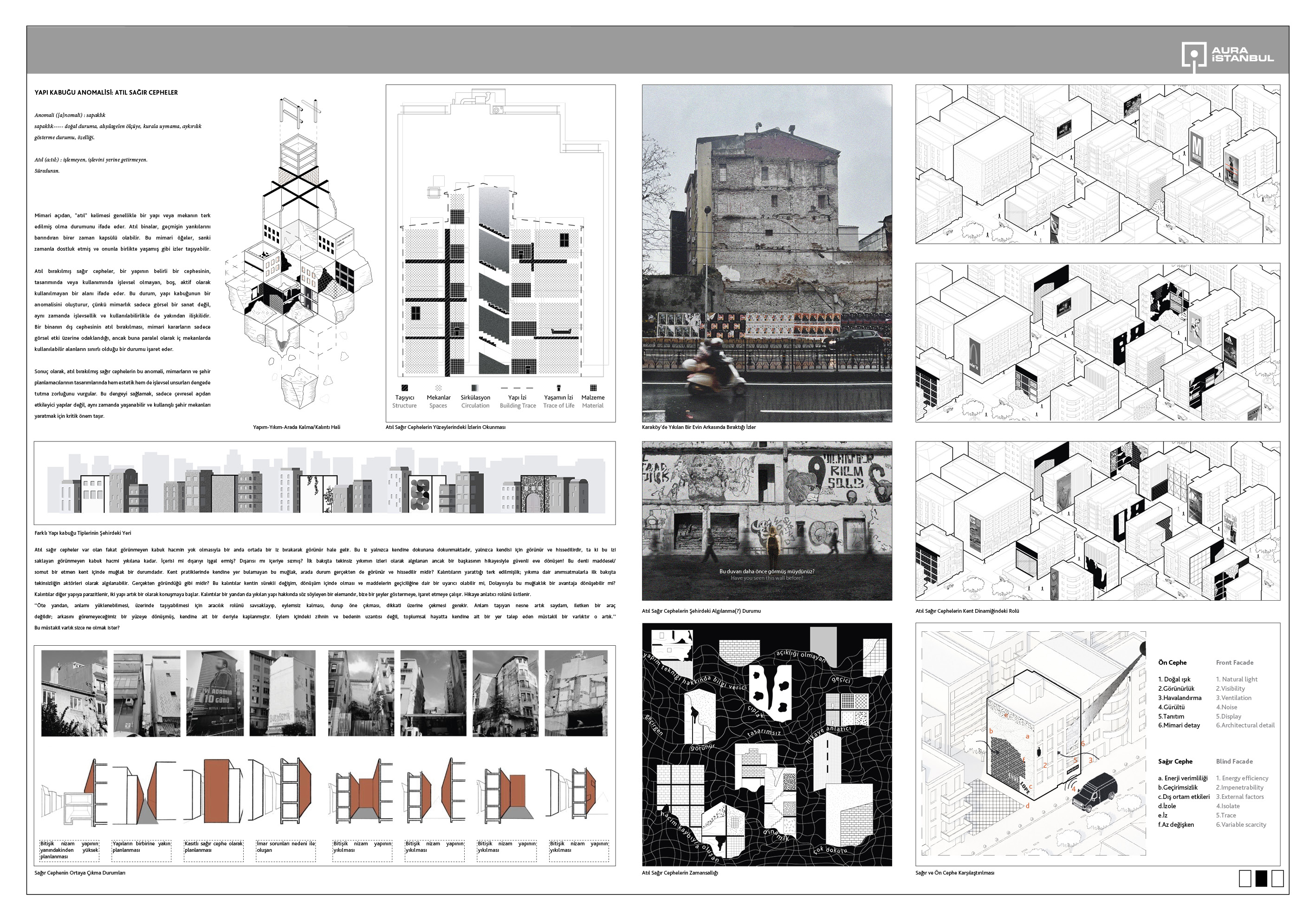Screen dimensions: 1316x921
Task: Select the rightmost empty square at bottom right
Action: (1277, 878)
